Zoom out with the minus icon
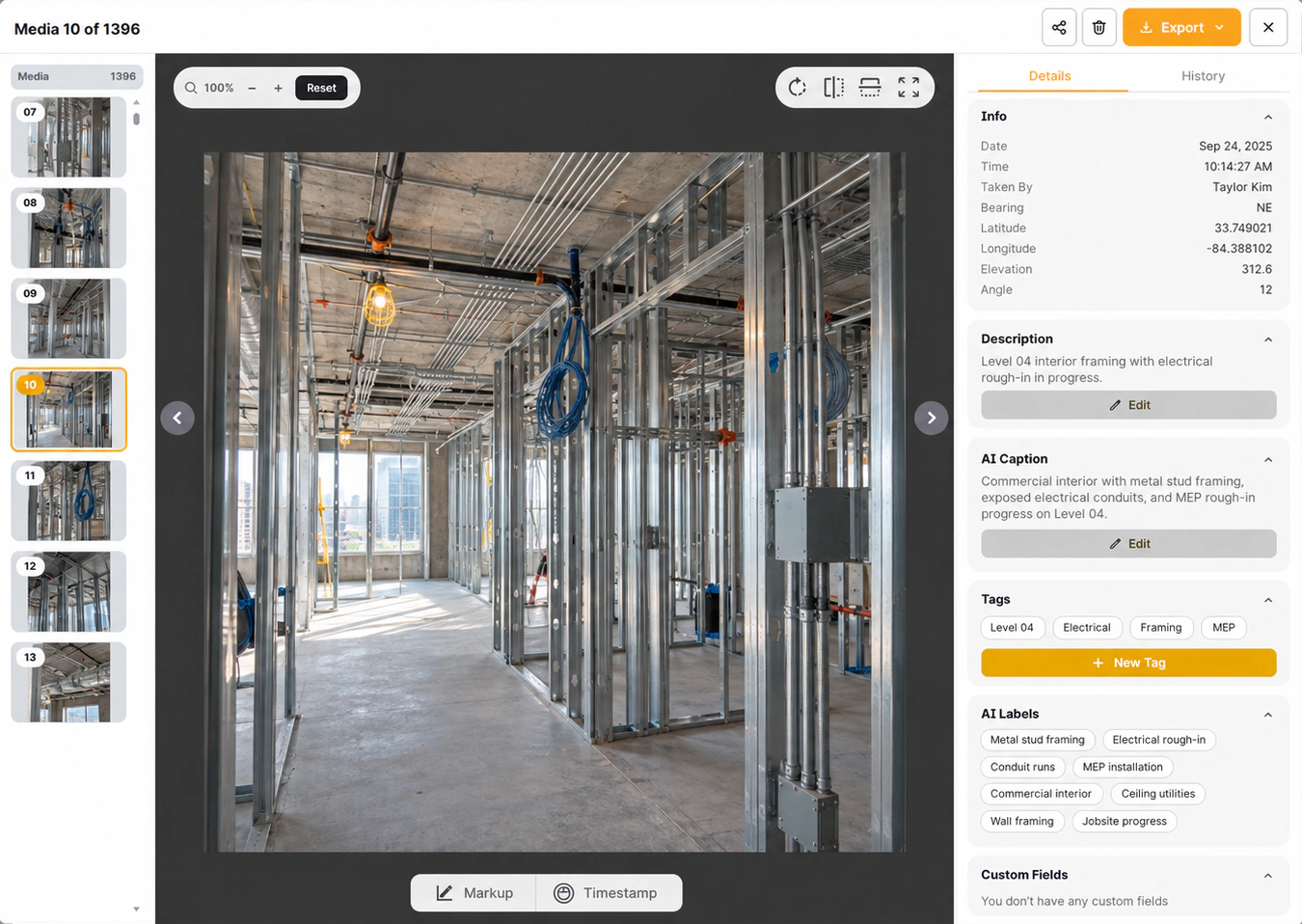The height and width of the screenshot is (924, 1302). point(252,88)
